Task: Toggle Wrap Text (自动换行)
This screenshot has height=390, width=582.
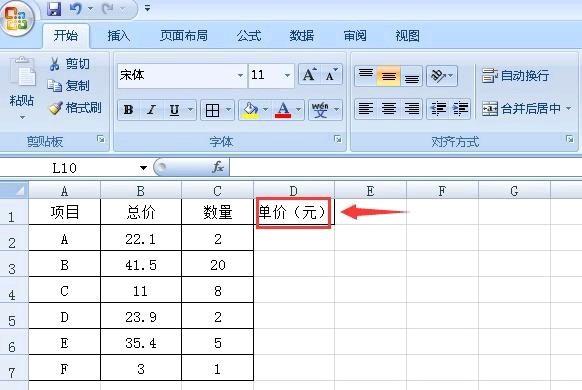Action: [x=515, y=76]
